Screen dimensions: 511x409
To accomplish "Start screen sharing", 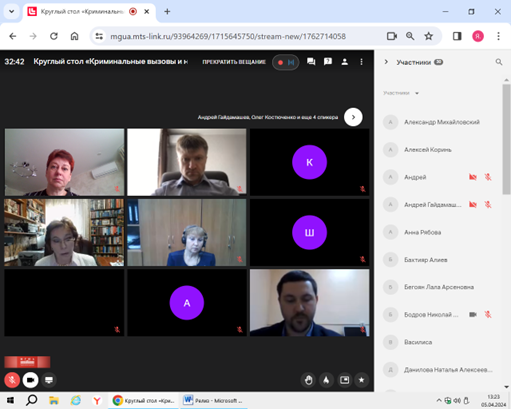I will coord(49,380).
